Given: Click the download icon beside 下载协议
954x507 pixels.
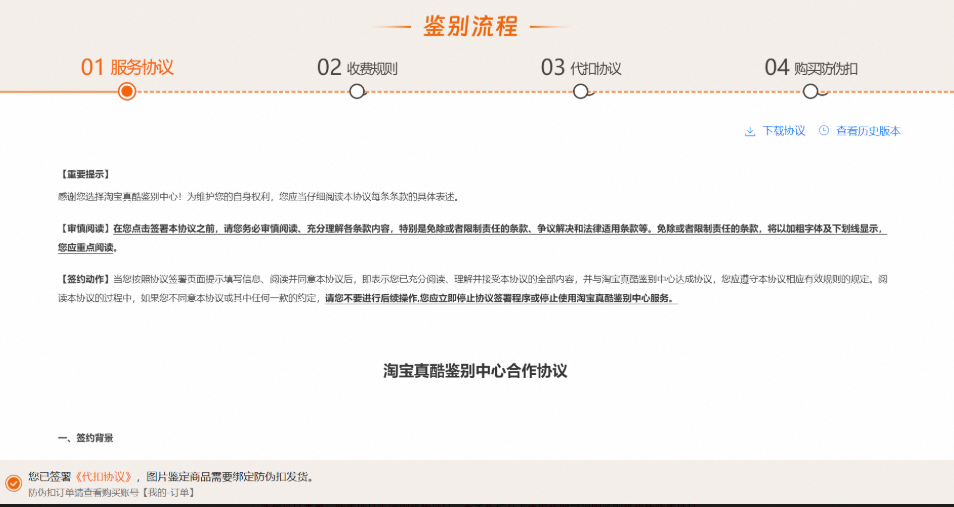Looking at the screenshot, I should 750,131.
